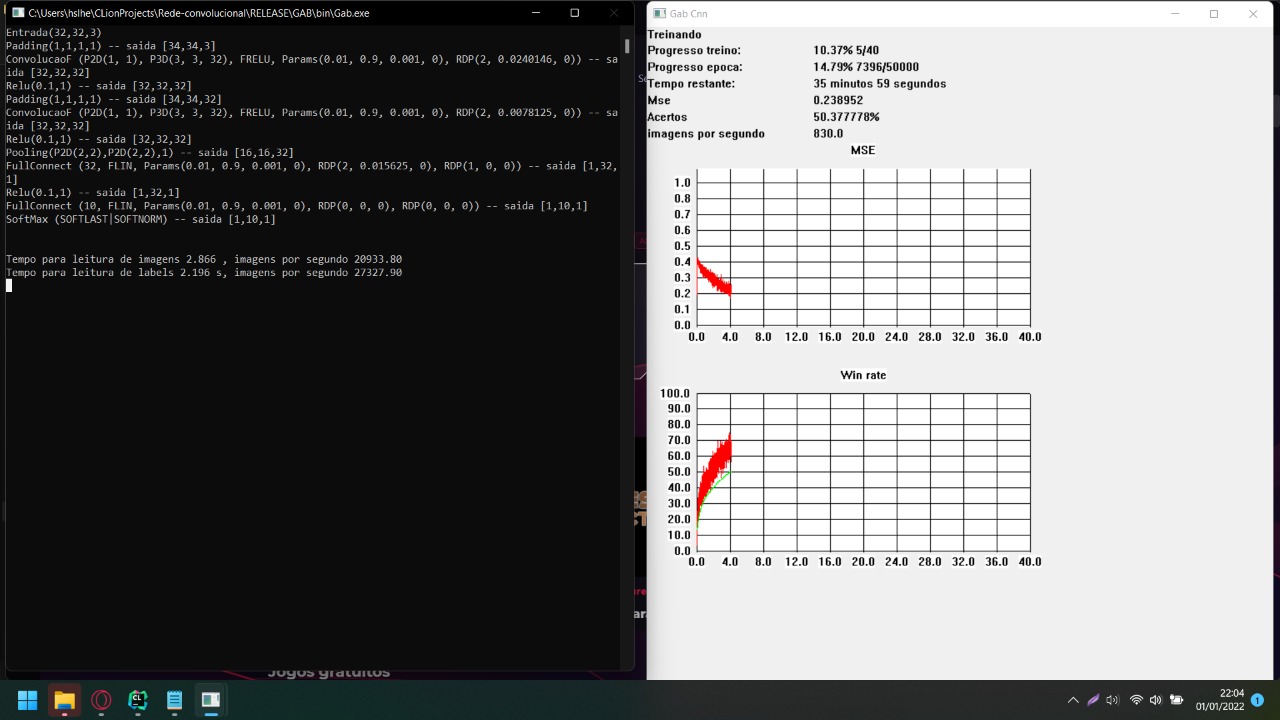Click the Gab.exe console title bar icon
The width and height of the screenshot is (1280, 720).
coord(17,13)
